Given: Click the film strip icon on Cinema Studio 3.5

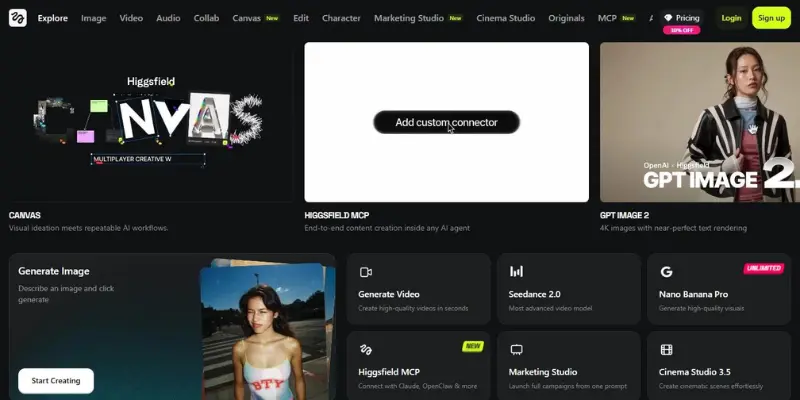Looking at the screenshot, I should pos(666,349).
